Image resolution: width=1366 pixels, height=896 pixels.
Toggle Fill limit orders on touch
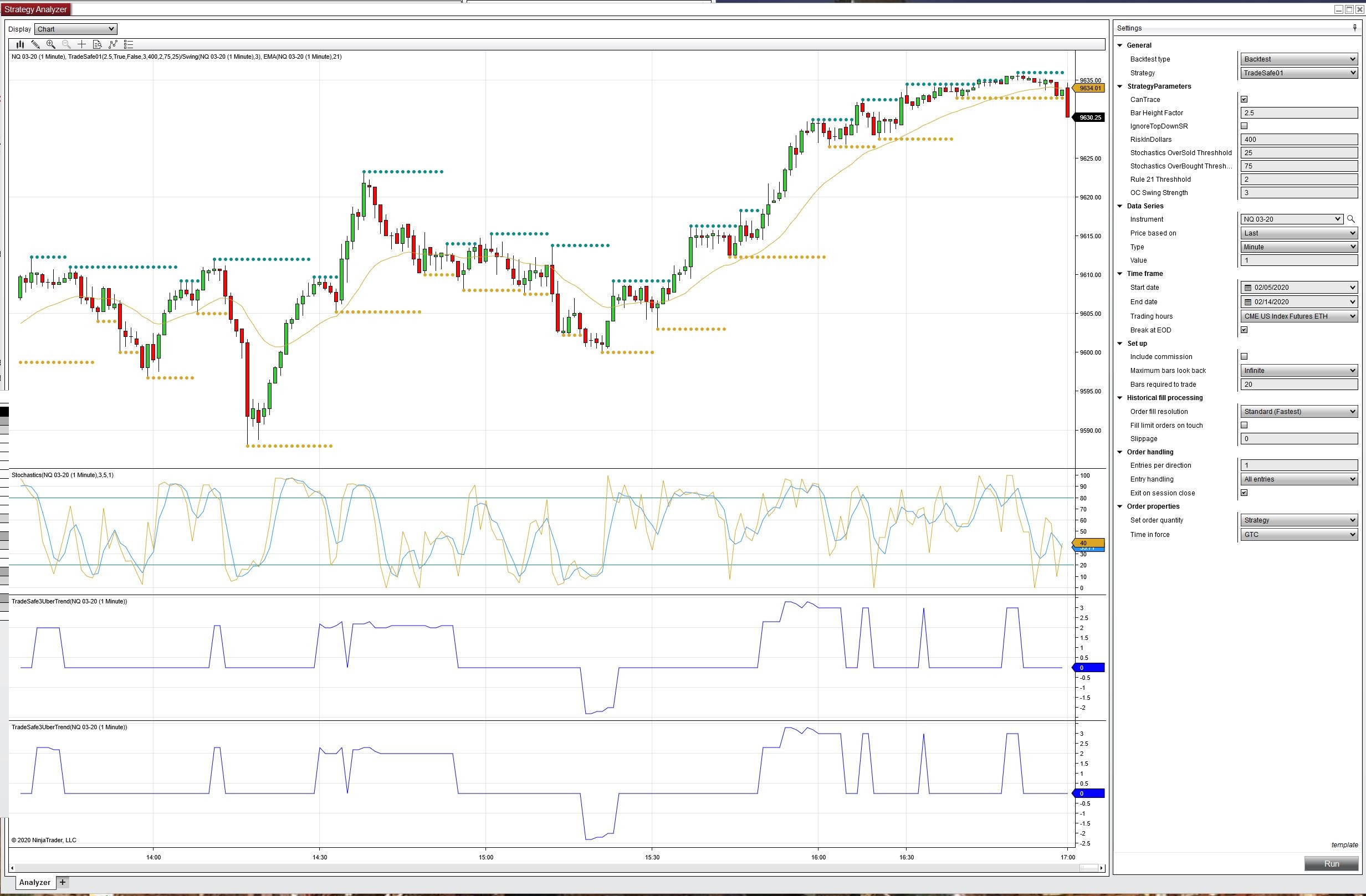point(1244,426)
